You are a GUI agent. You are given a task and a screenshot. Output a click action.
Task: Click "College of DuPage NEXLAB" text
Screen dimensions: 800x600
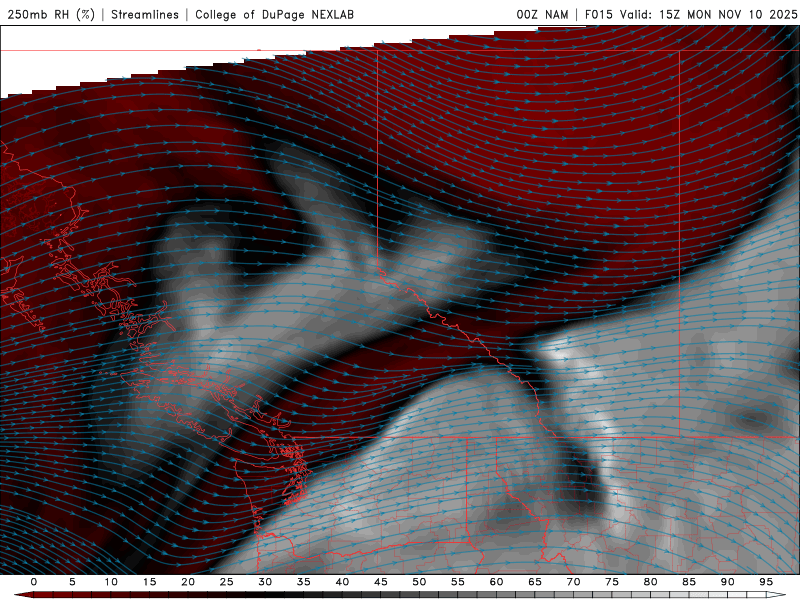(274, 14)
